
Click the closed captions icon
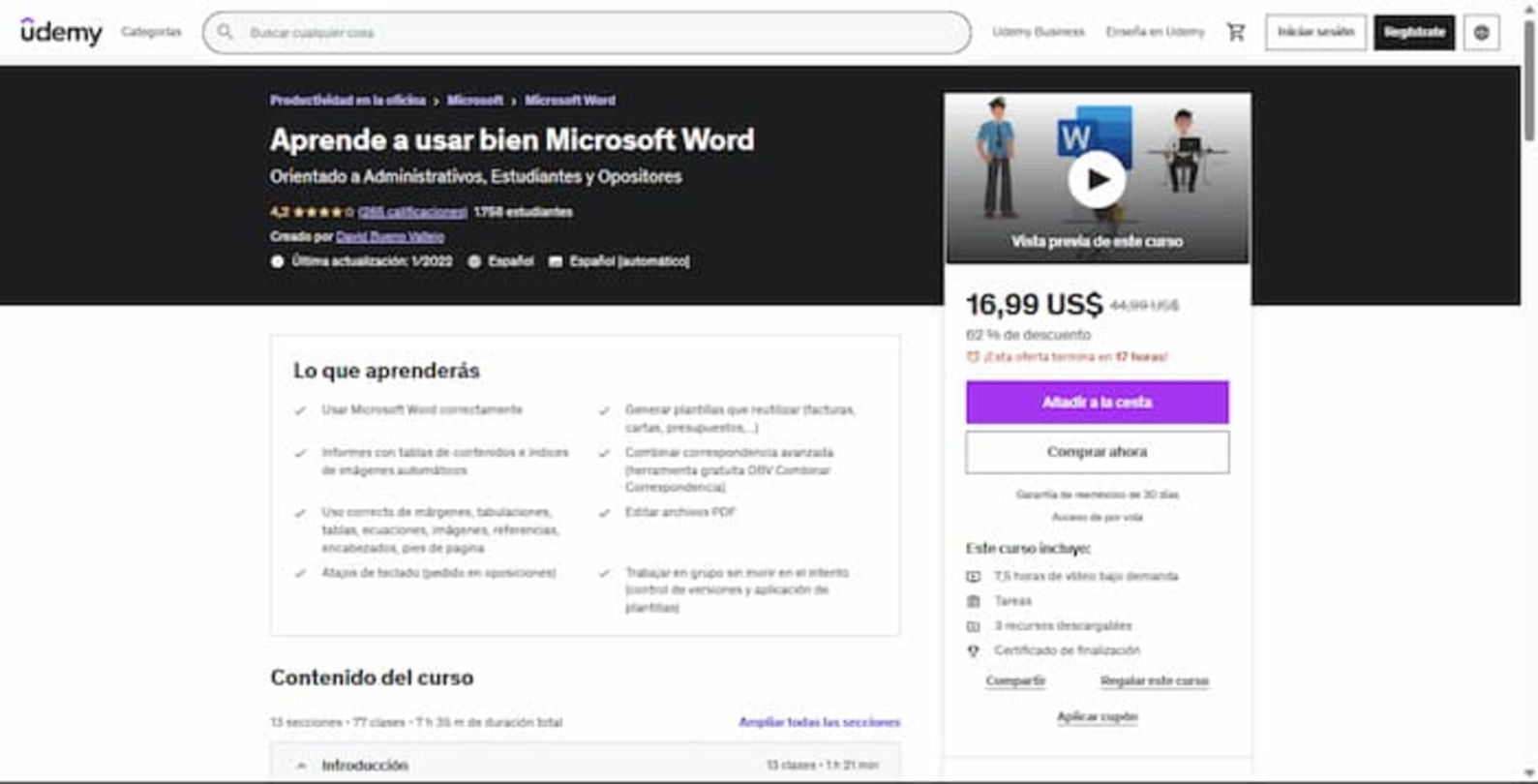[x=556, y=261]
